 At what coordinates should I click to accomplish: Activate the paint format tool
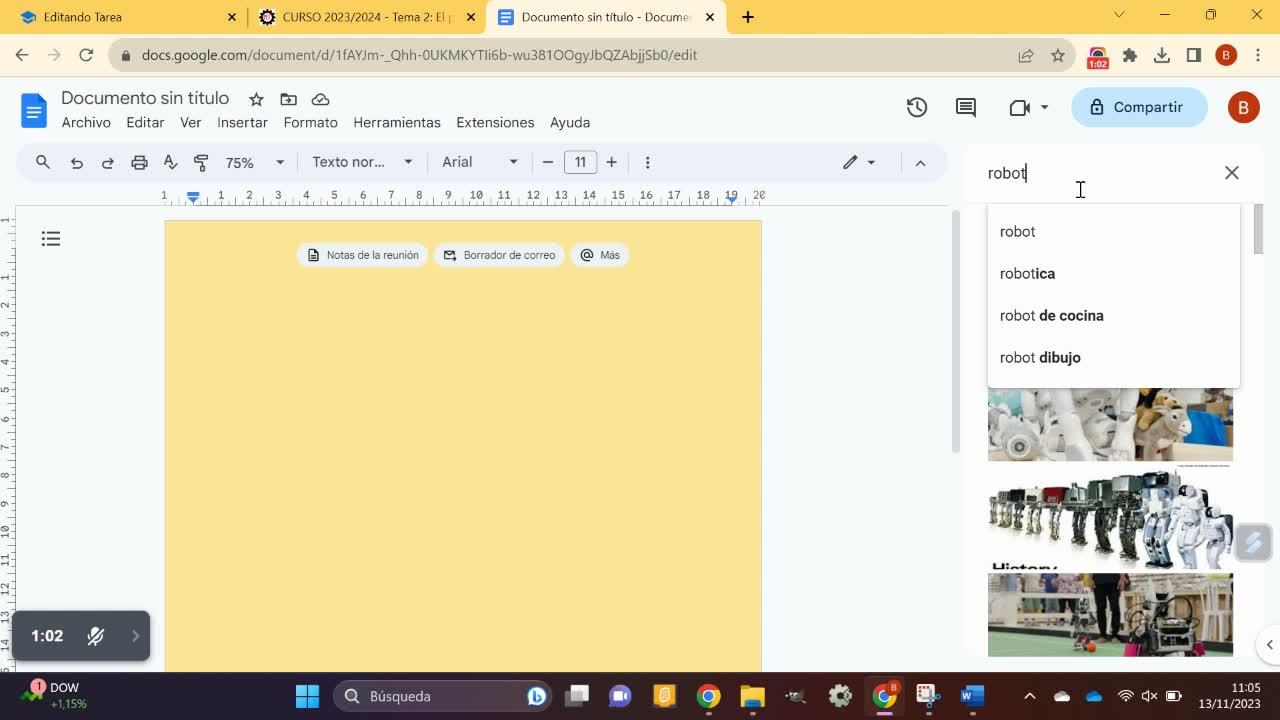click(201, 162)
